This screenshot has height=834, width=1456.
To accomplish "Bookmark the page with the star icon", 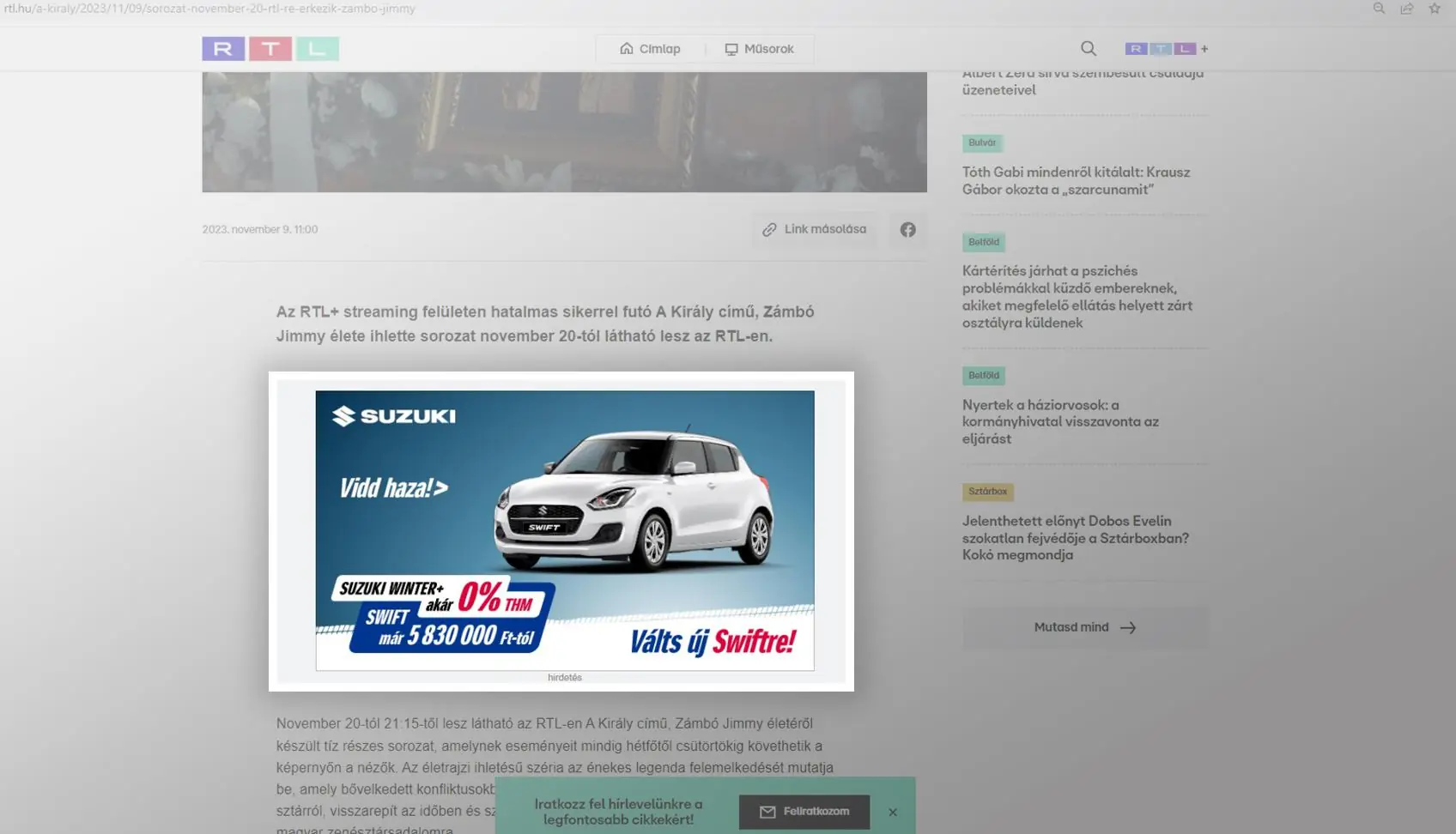I will tap(1435, 9).
